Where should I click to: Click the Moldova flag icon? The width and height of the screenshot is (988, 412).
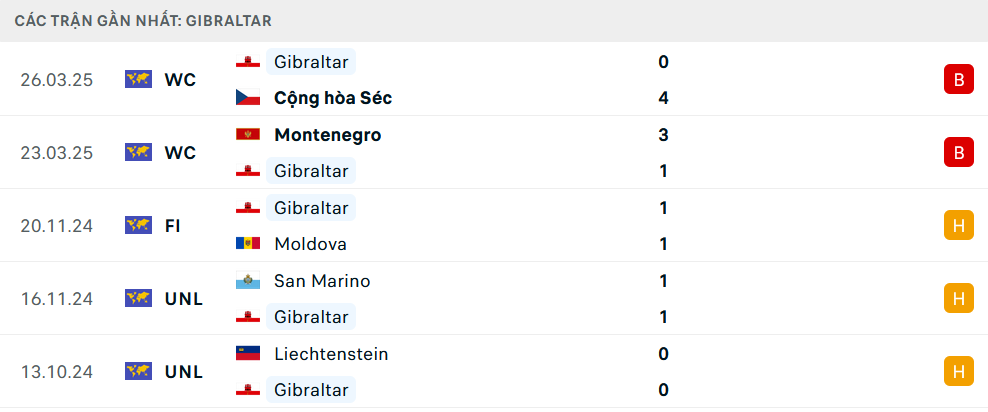(x=248, y=244)
